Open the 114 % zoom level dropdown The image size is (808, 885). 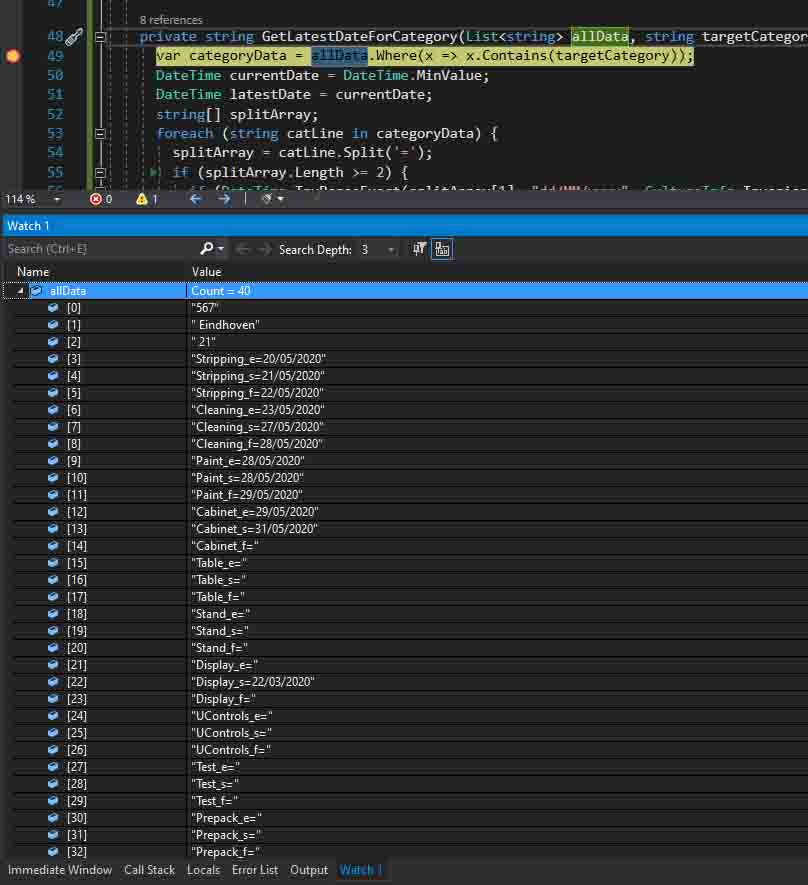56,199
